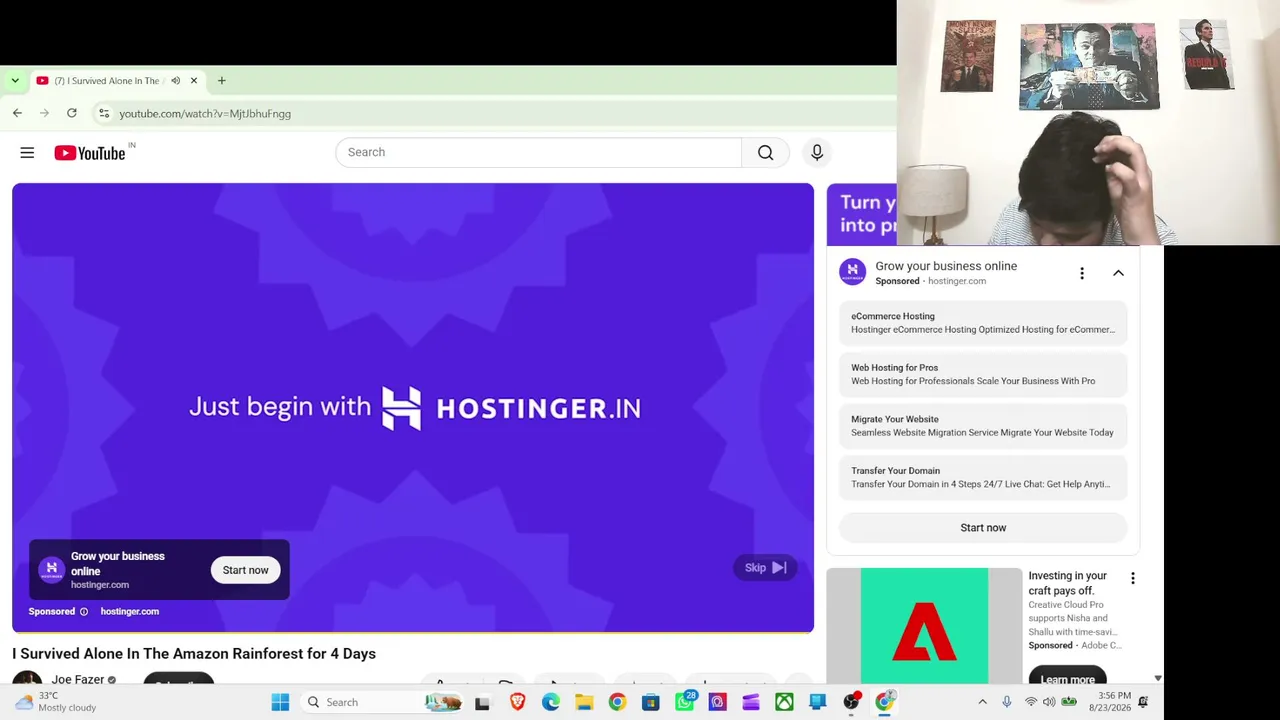
Task: Click the address bar URL
Action: (205, 114)
